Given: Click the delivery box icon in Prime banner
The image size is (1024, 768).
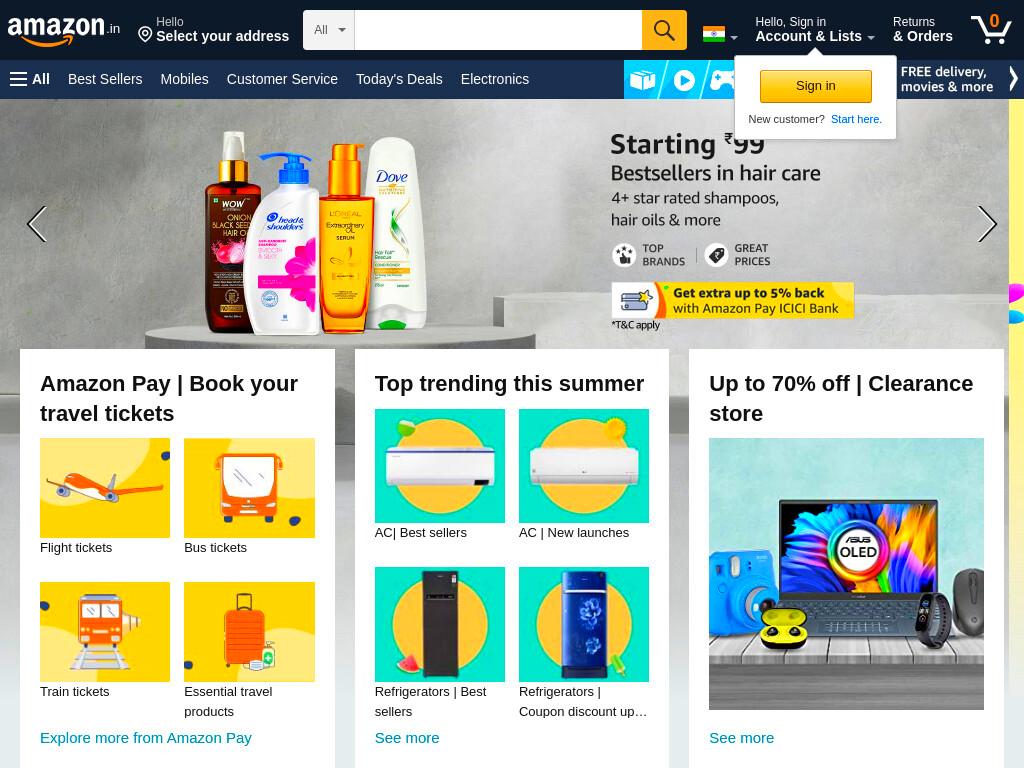Looking at the screenshot, I should pos(642,80).
